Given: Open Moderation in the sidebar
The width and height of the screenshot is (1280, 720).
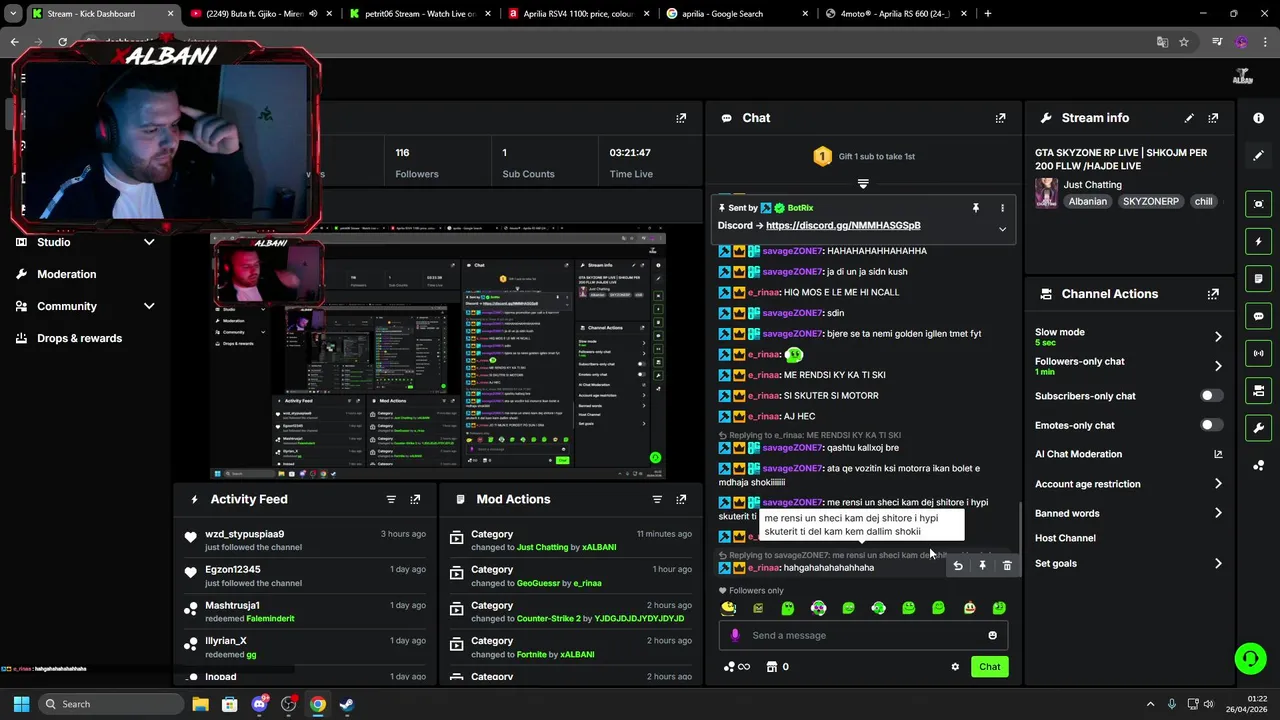Looking at the screenshot, I should tap(66, 274).
